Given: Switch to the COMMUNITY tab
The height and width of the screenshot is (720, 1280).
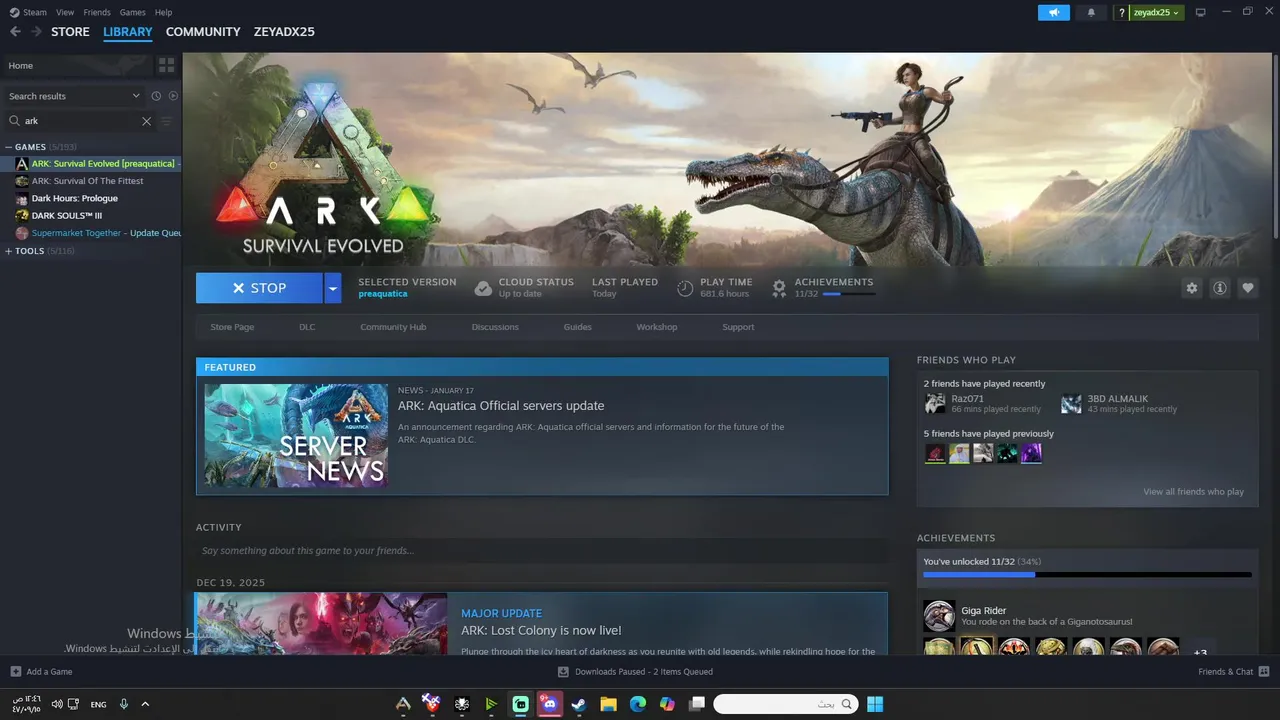Looking at the screenshot, I should (203, 32).
